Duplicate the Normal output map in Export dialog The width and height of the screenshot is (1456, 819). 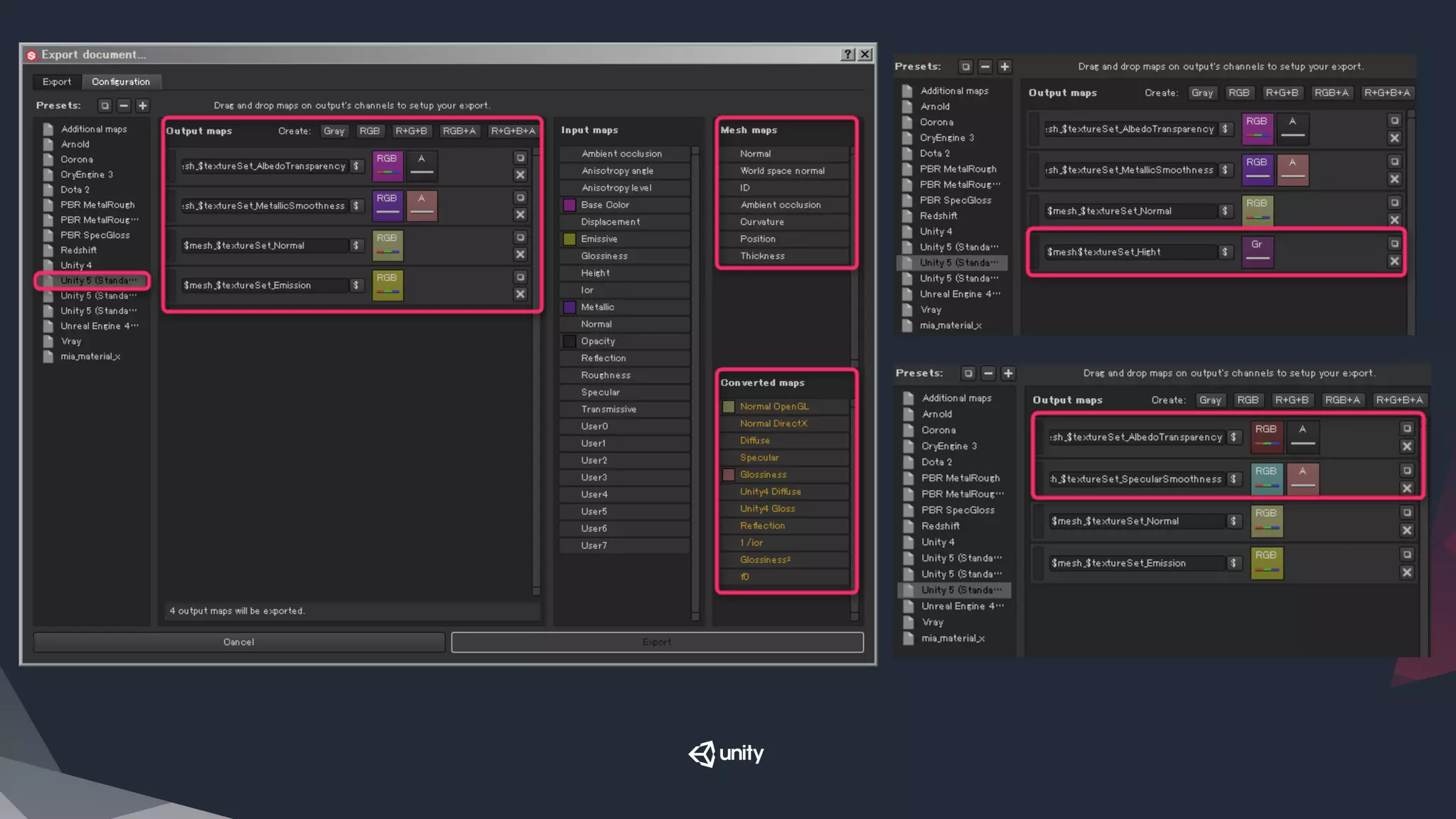tap(520, 237)
